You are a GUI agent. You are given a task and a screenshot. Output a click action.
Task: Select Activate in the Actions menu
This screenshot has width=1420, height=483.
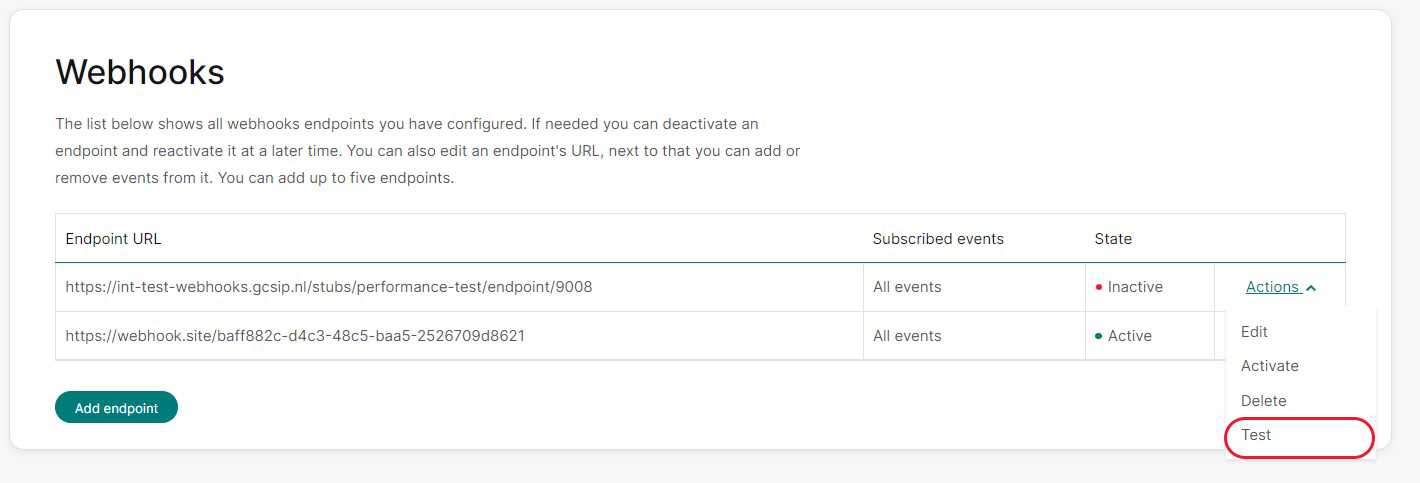(1270, 366)
